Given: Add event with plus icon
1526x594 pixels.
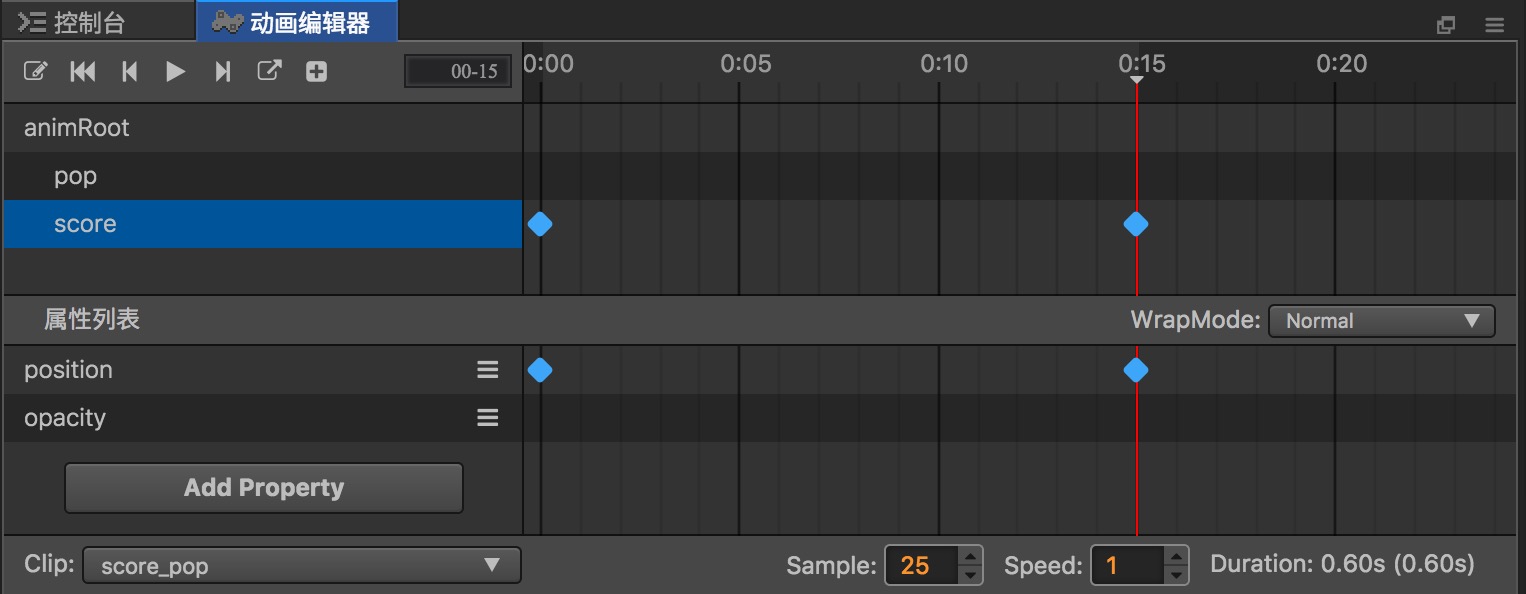Looking at the screenshot, I should (316, 71).
